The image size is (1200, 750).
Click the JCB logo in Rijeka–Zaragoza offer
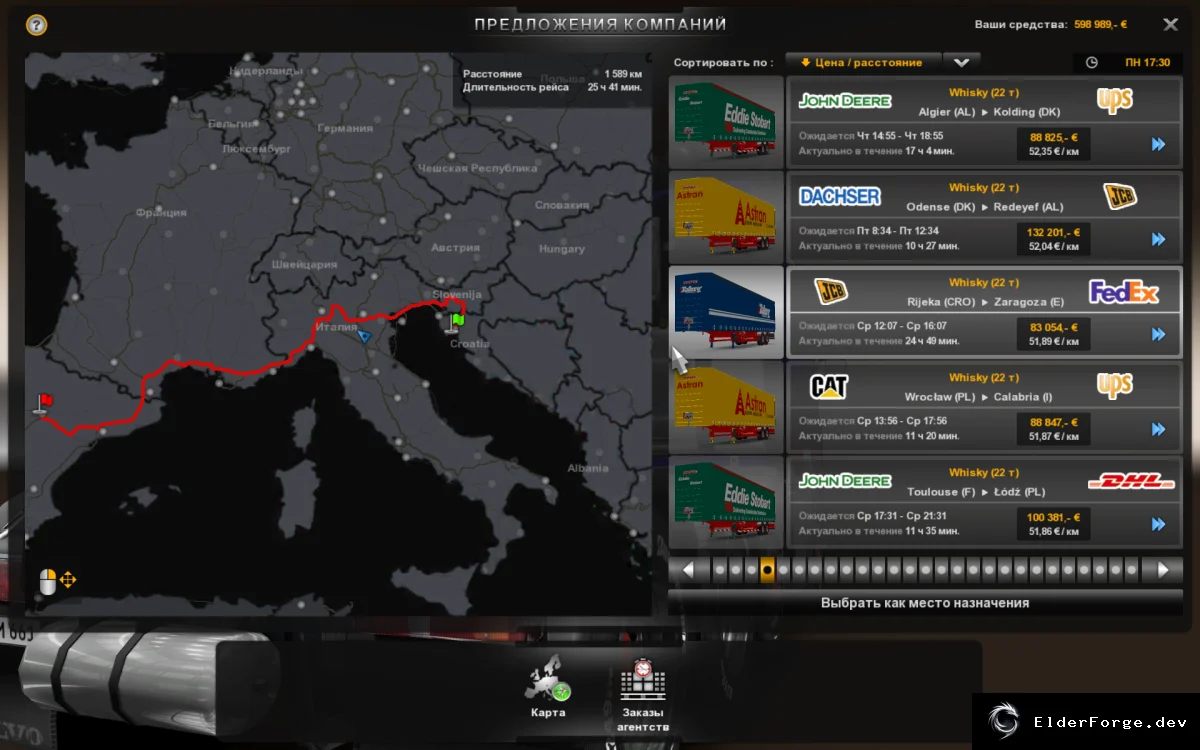pyautogui.click(x=830, y=291)
